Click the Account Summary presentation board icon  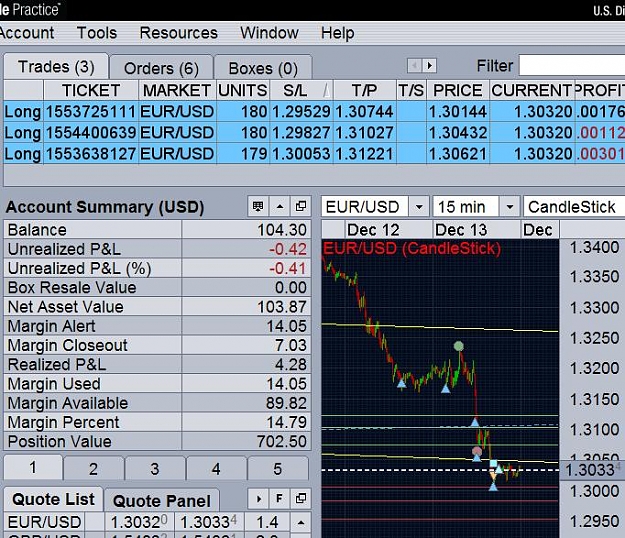tap(258, 206)
